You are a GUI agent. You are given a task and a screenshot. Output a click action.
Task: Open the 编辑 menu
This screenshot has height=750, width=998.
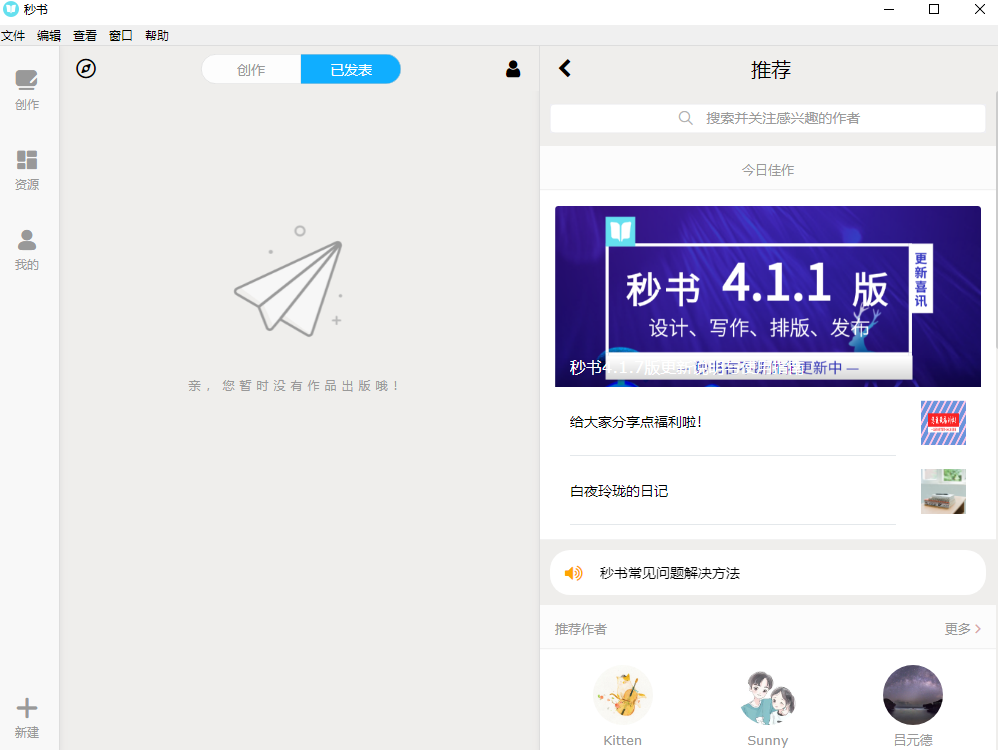(x=49, y=36)
